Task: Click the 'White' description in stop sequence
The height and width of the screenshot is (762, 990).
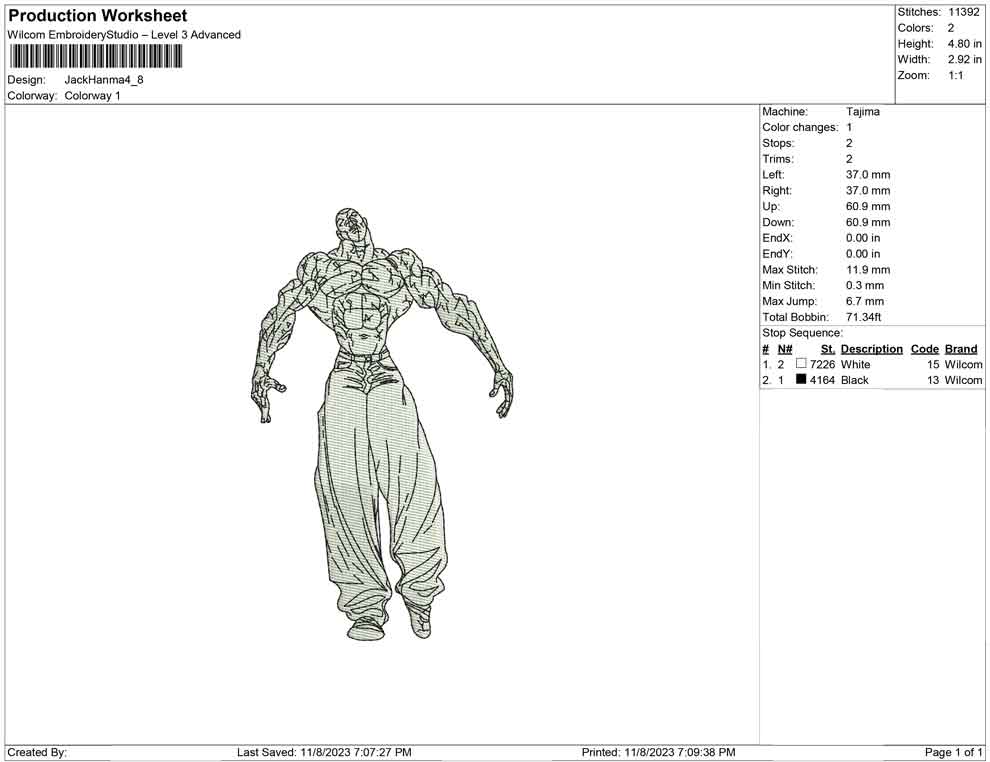Action: pos(855,365)
